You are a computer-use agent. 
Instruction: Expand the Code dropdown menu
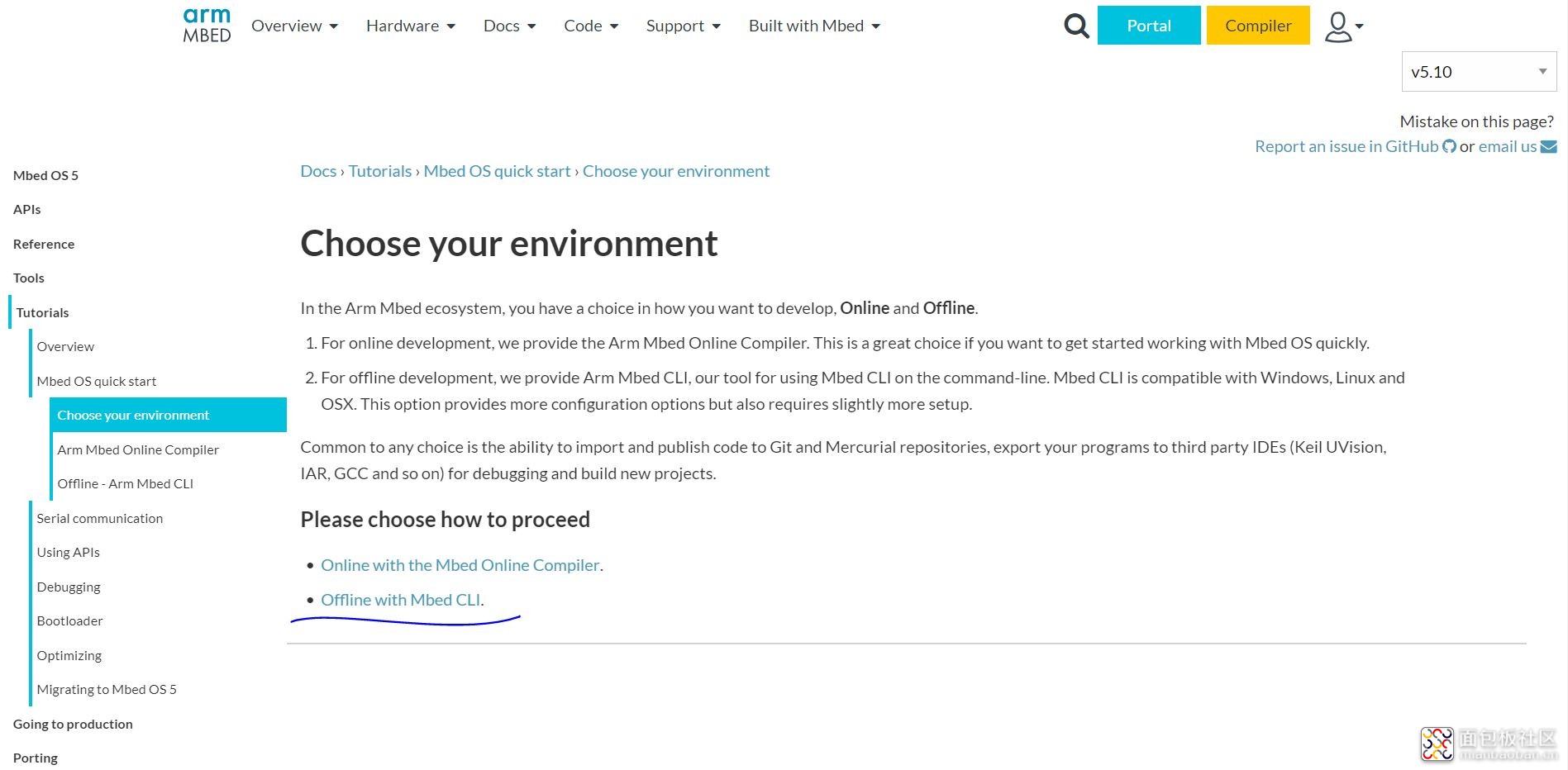point(591,26)
